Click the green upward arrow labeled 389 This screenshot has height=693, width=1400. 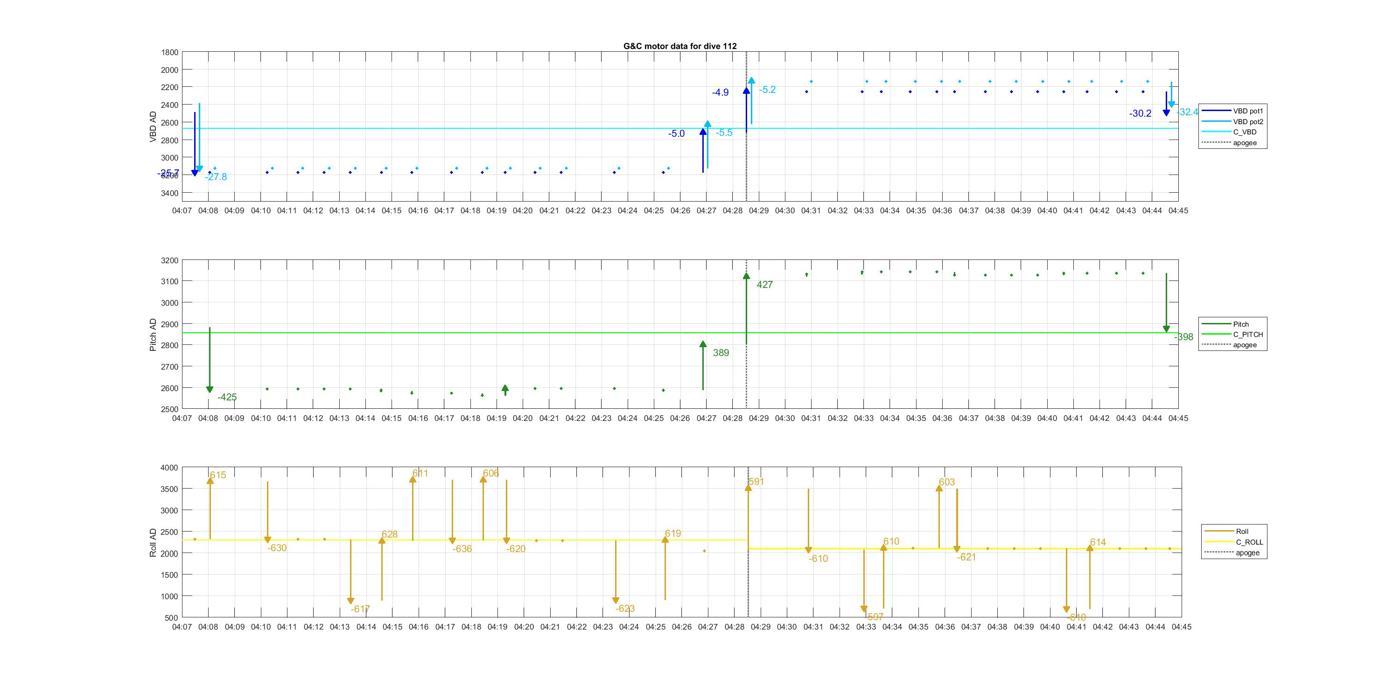pos(703,365)
